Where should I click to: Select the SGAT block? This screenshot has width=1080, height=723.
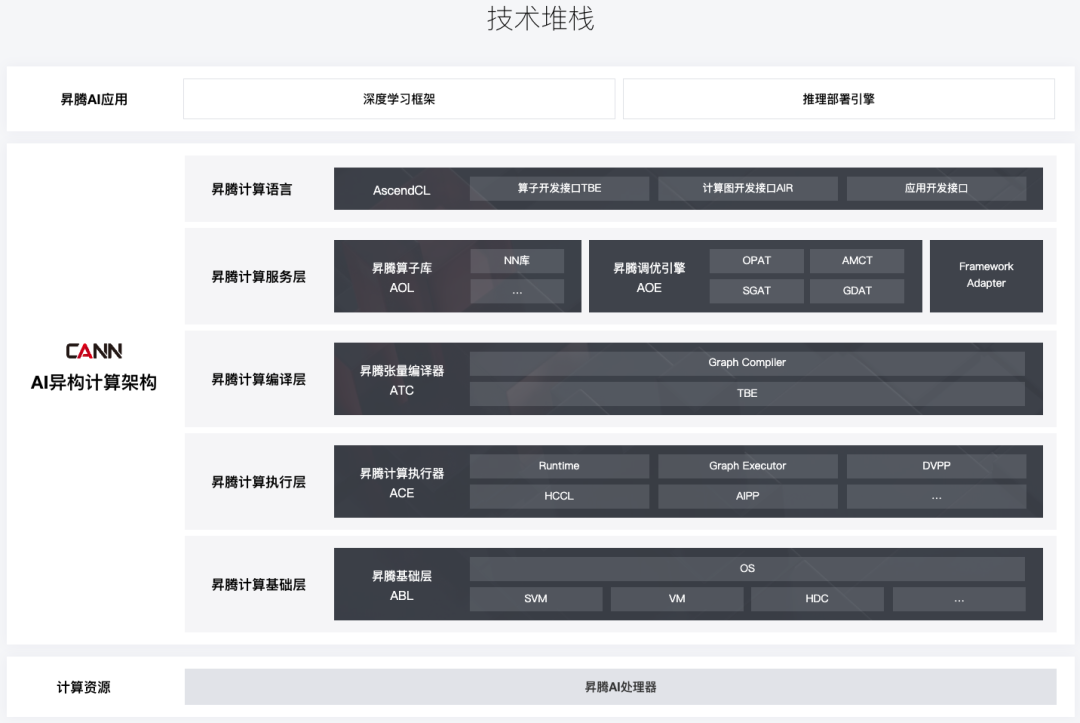(756, 291)
